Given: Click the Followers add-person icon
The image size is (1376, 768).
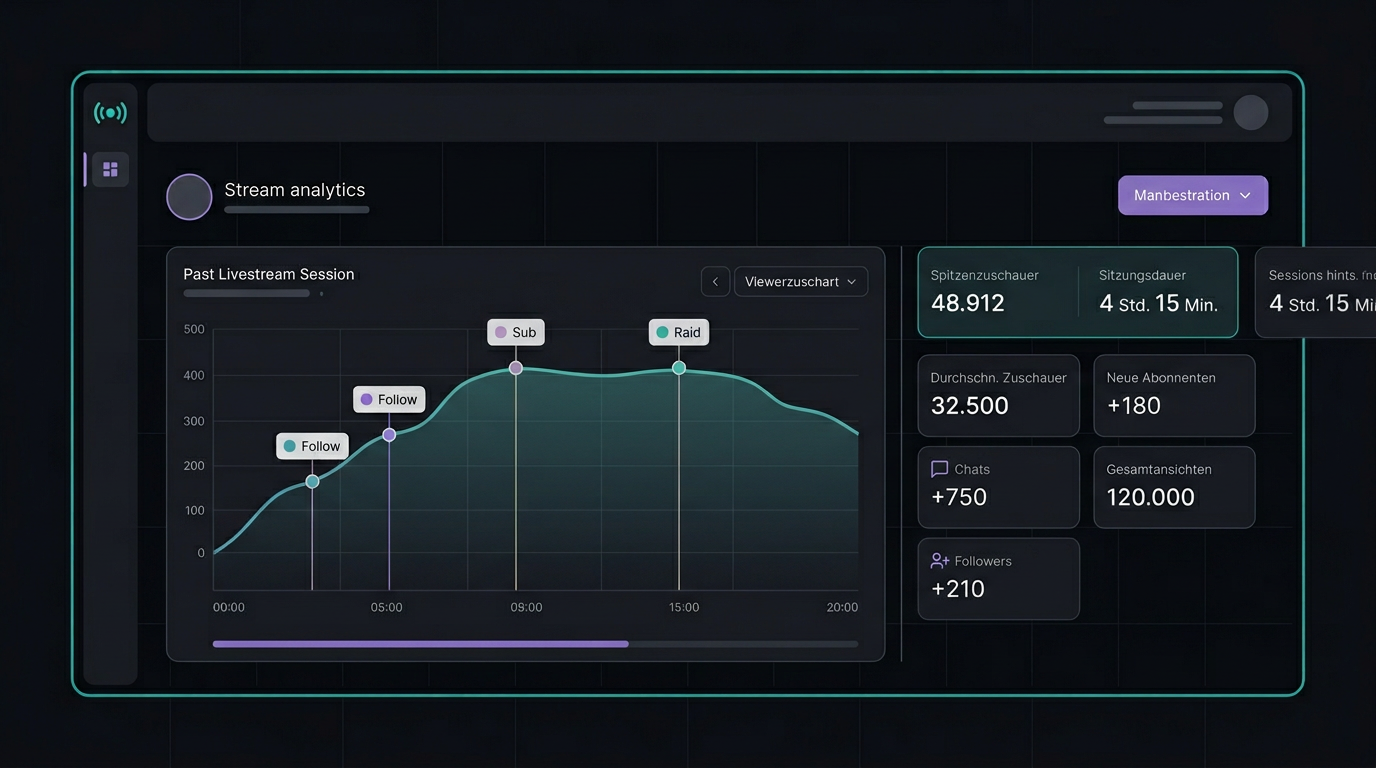Looking at the screenshot, I should 940,560.
